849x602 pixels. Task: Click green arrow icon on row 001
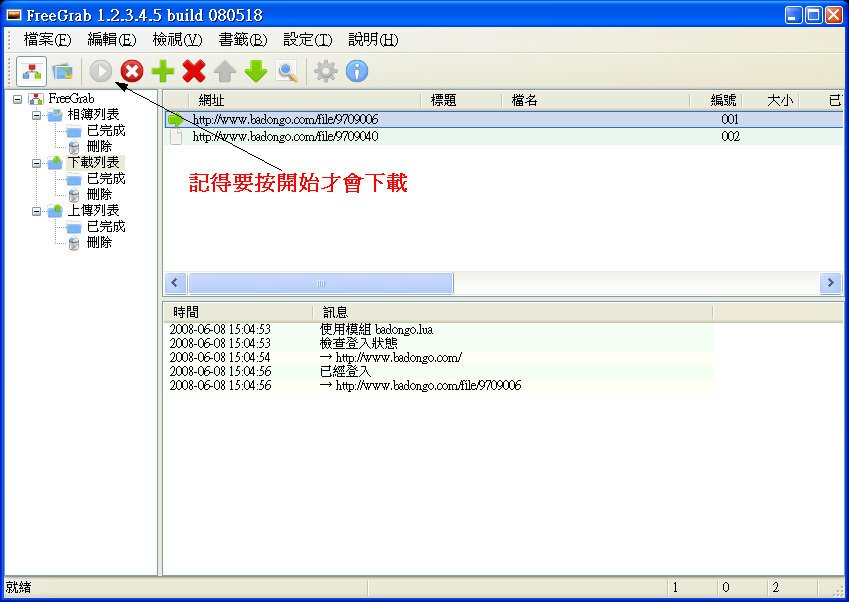[176, 119]
